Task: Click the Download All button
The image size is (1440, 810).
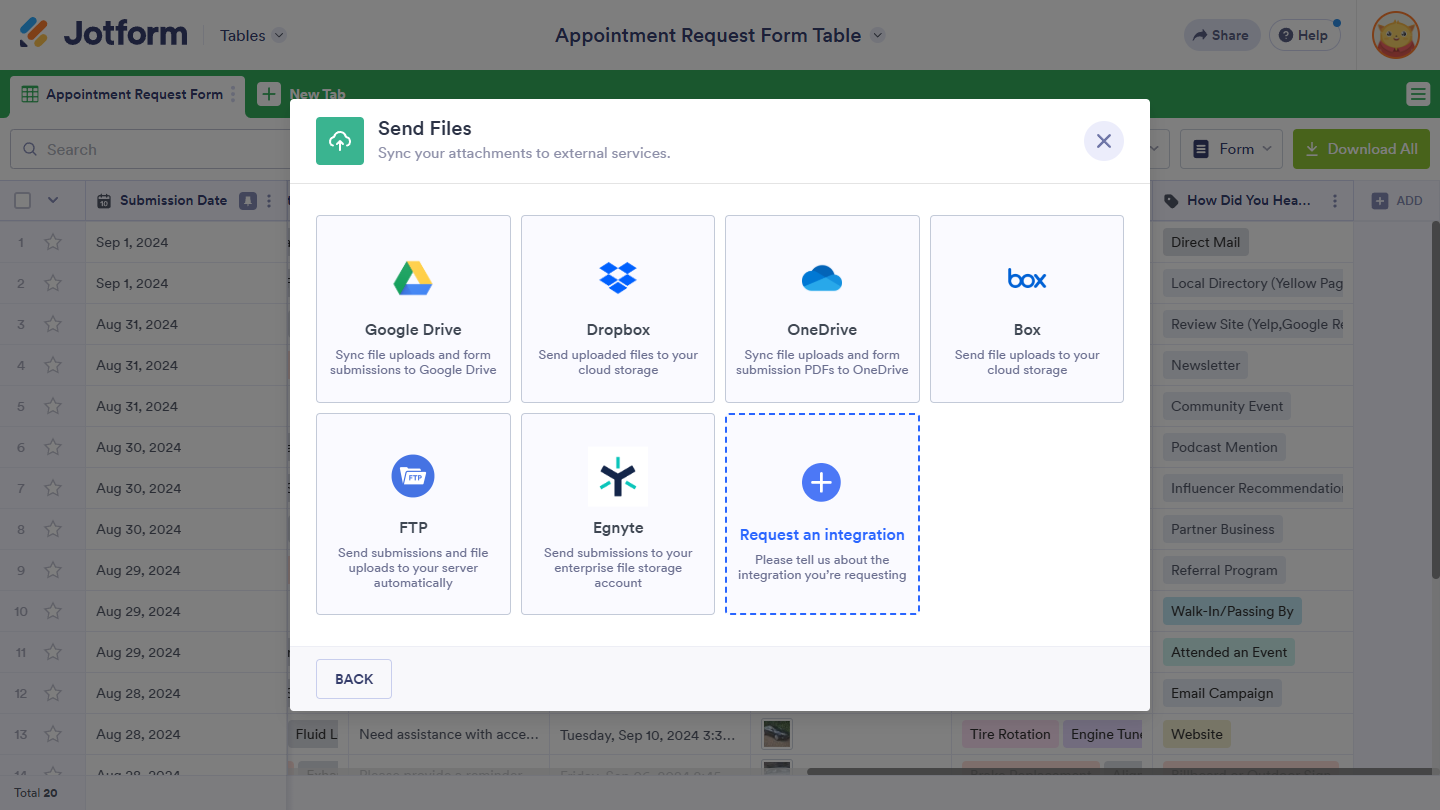Action: tap(1361, 149)
